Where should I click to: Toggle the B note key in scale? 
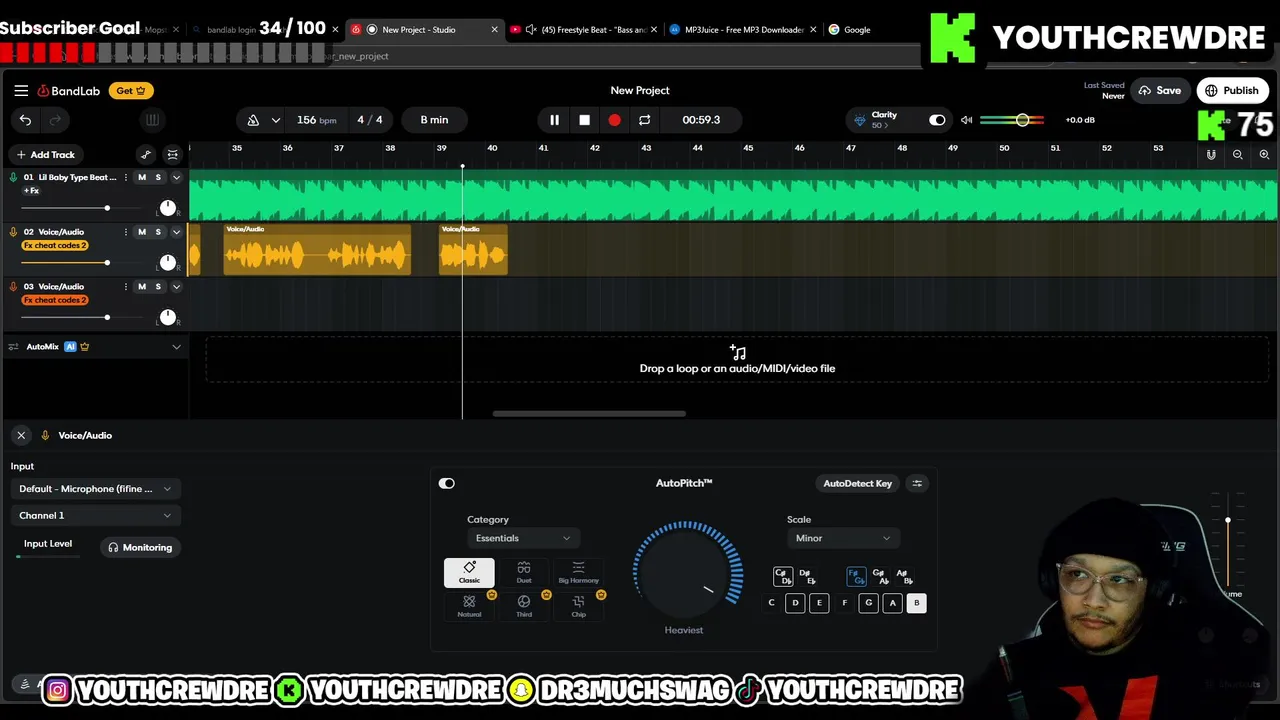coord(916,603)
